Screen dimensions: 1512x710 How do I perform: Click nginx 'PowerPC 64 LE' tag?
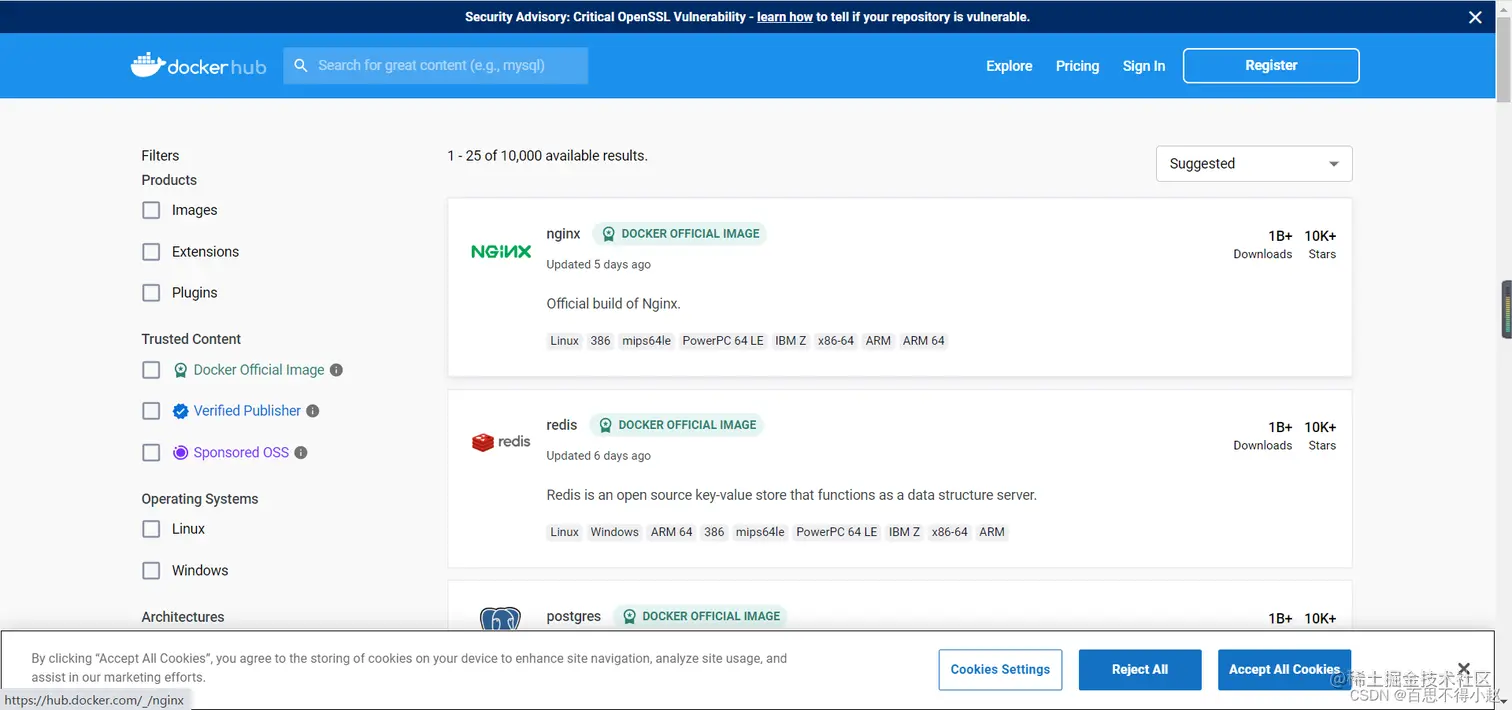723,341
